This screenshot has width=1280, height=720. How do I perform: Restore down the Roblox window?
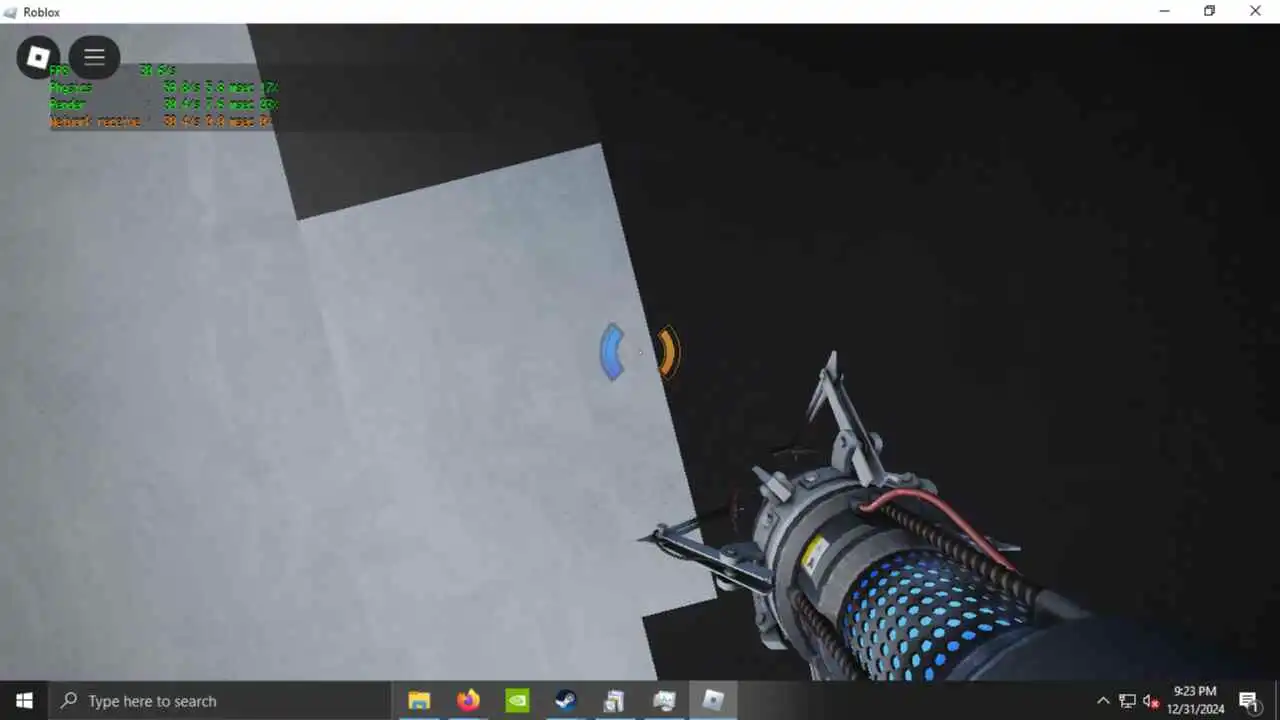(x=1210, y=11)
